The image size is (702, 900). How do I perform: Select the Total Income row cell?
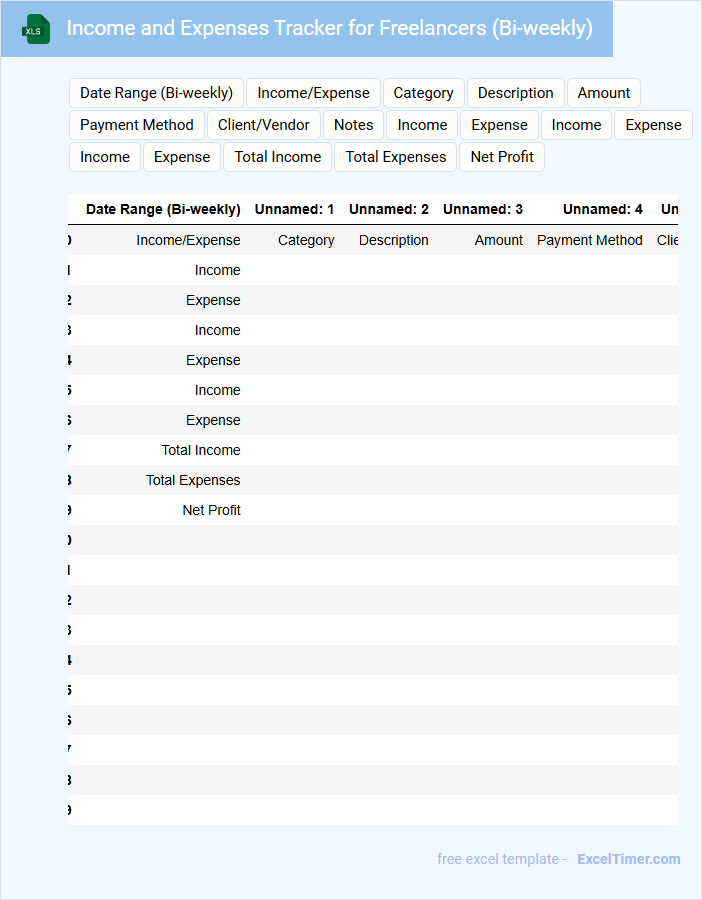201,450
